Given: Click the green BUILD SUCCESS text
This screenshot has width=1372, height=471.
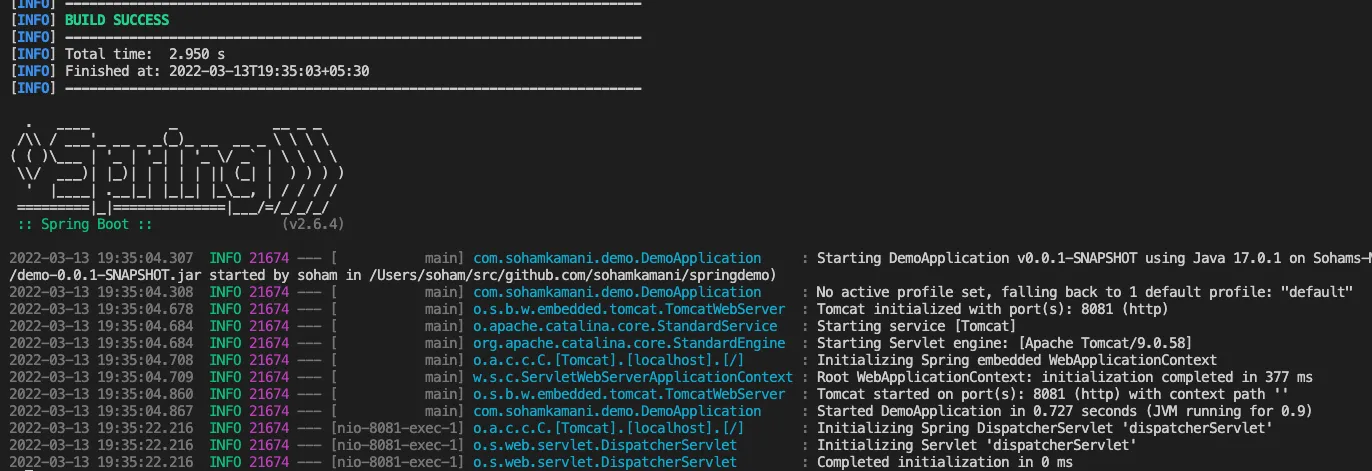Looking at the screenshot, I should click(x=117, y=19).
